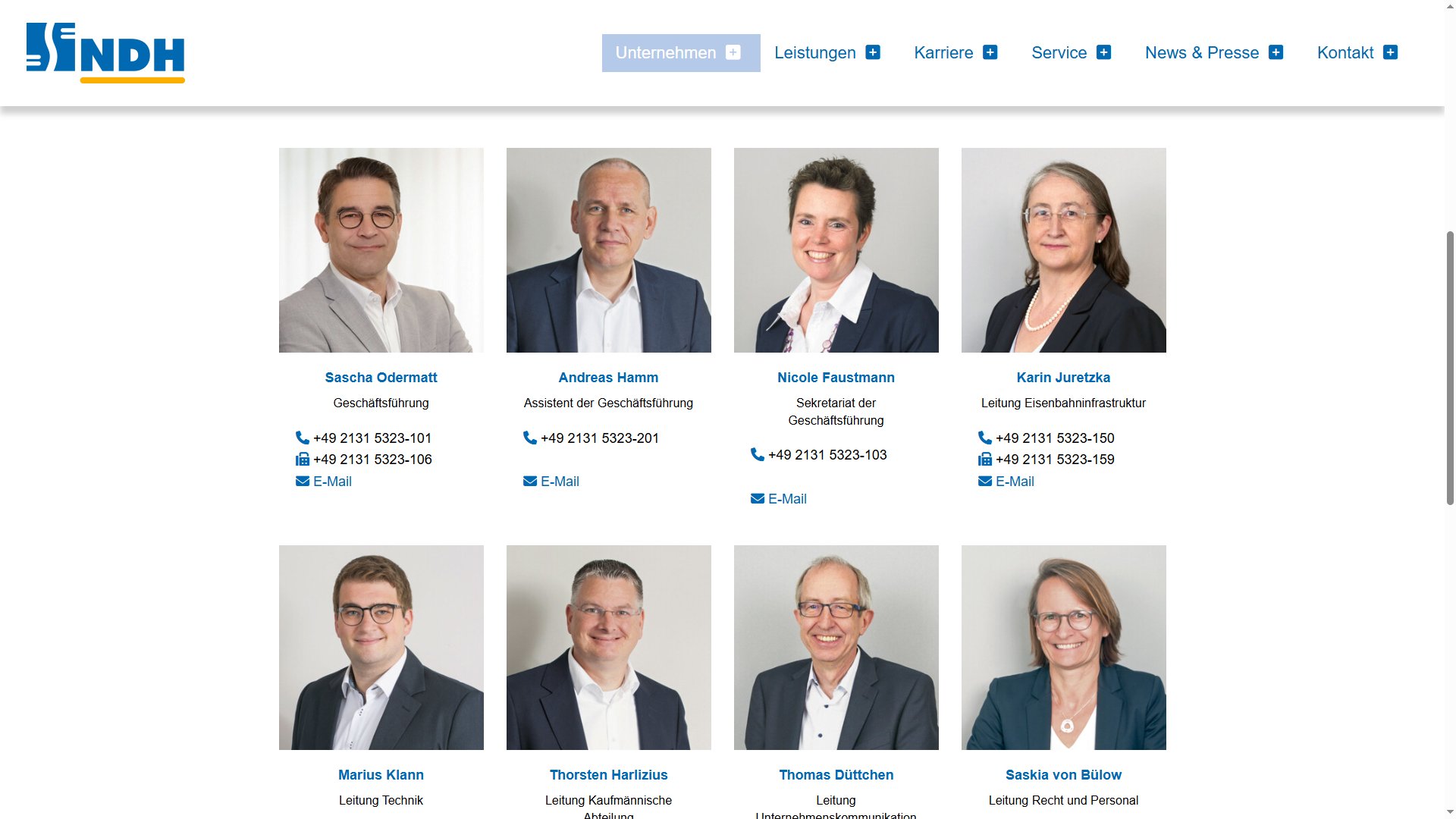This screenshot has height=819, width=1456.
Task: Click the page vertical scrollbar thumb
Action: (x=1450, y=368)
